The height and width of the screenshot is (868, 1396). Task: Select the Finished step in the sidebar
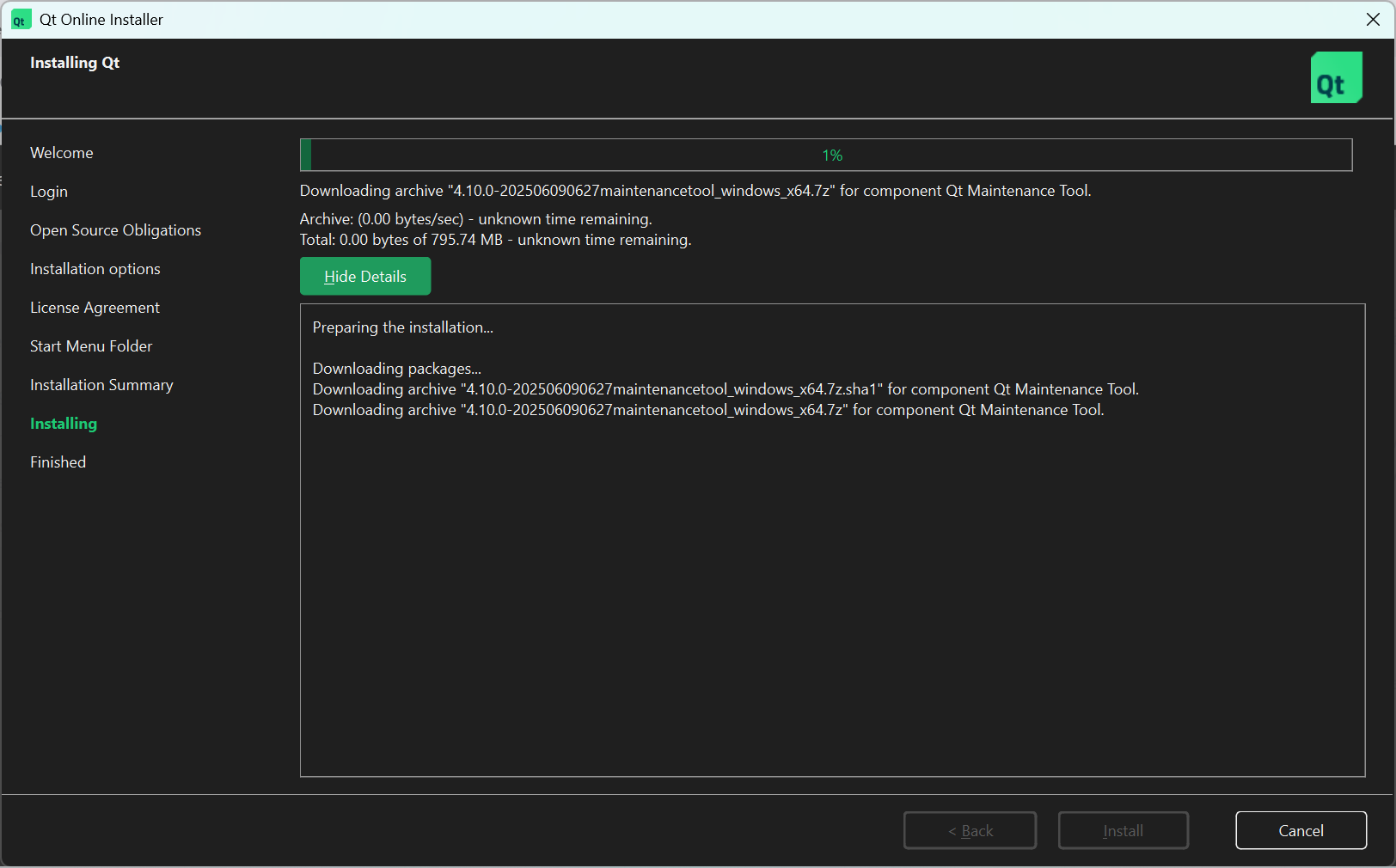point(58,462)
